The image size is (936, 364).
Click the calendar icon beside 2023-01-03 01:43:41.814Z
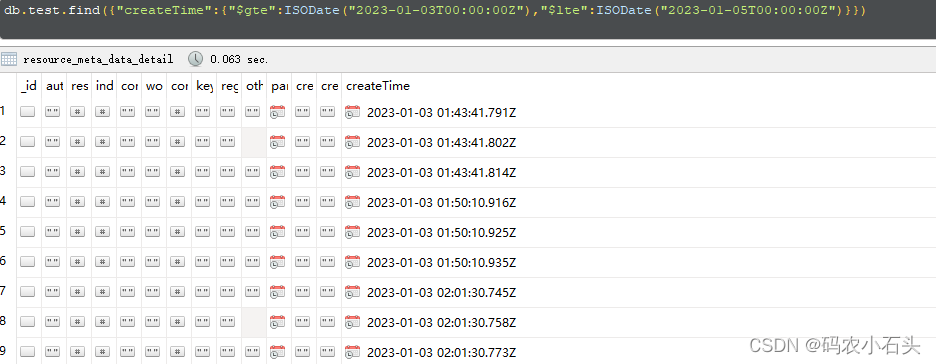coord(353,172)
